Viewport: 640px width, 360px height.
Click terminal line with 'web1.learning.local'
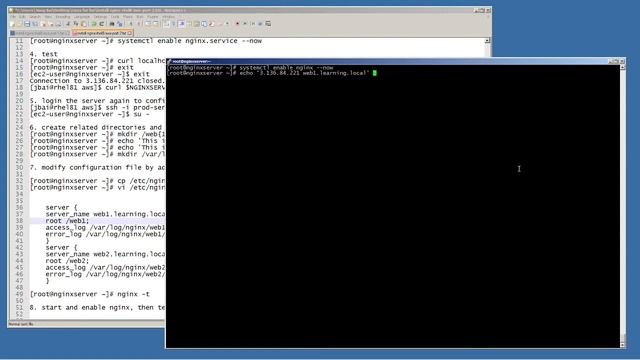[x=269, y=73]
